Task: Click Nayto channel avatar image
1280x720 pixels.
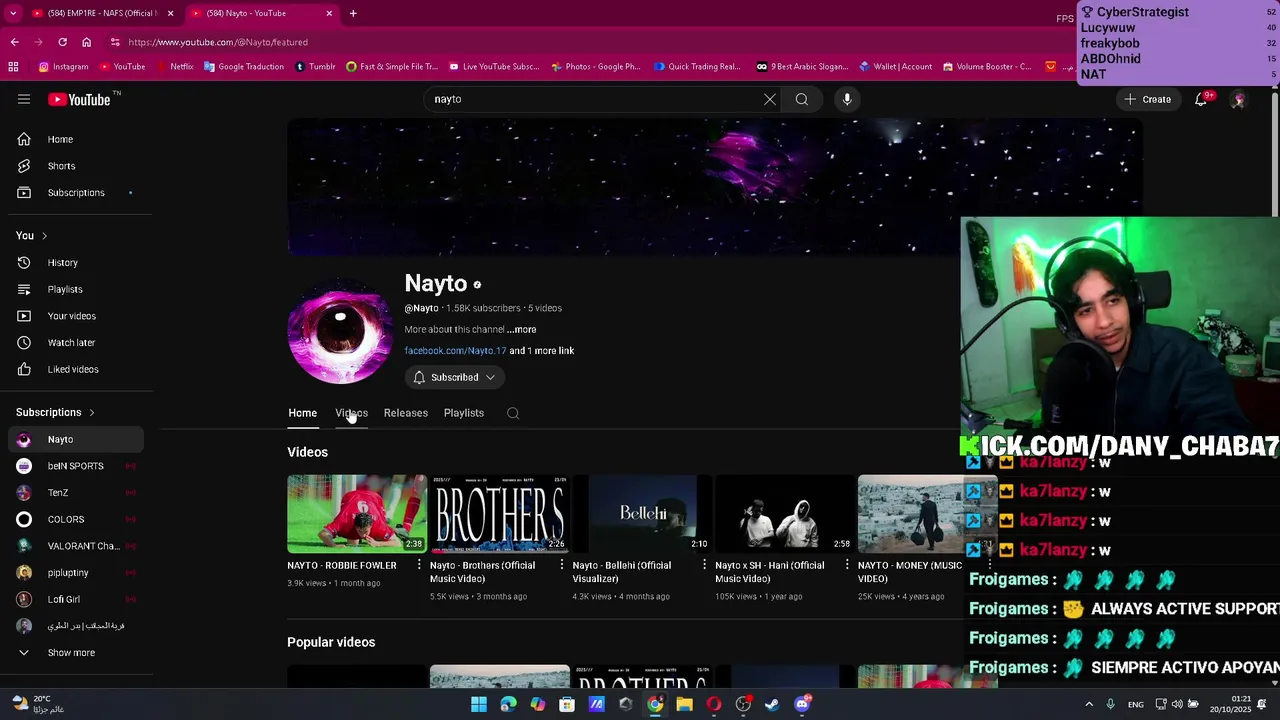Action: point(340,333)
